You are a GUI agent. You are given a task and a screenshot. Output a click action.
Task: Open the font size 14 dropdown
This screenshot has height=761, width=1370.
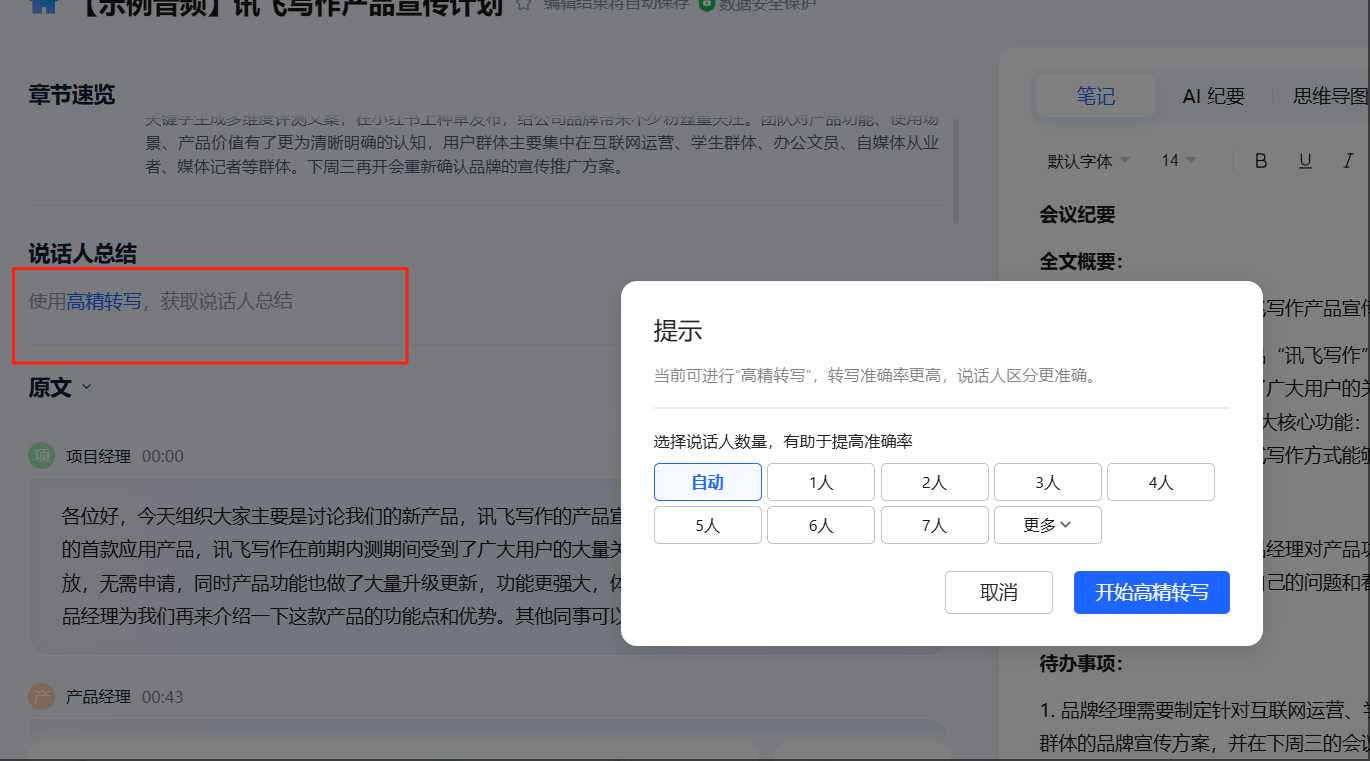tap(1179, 161)
